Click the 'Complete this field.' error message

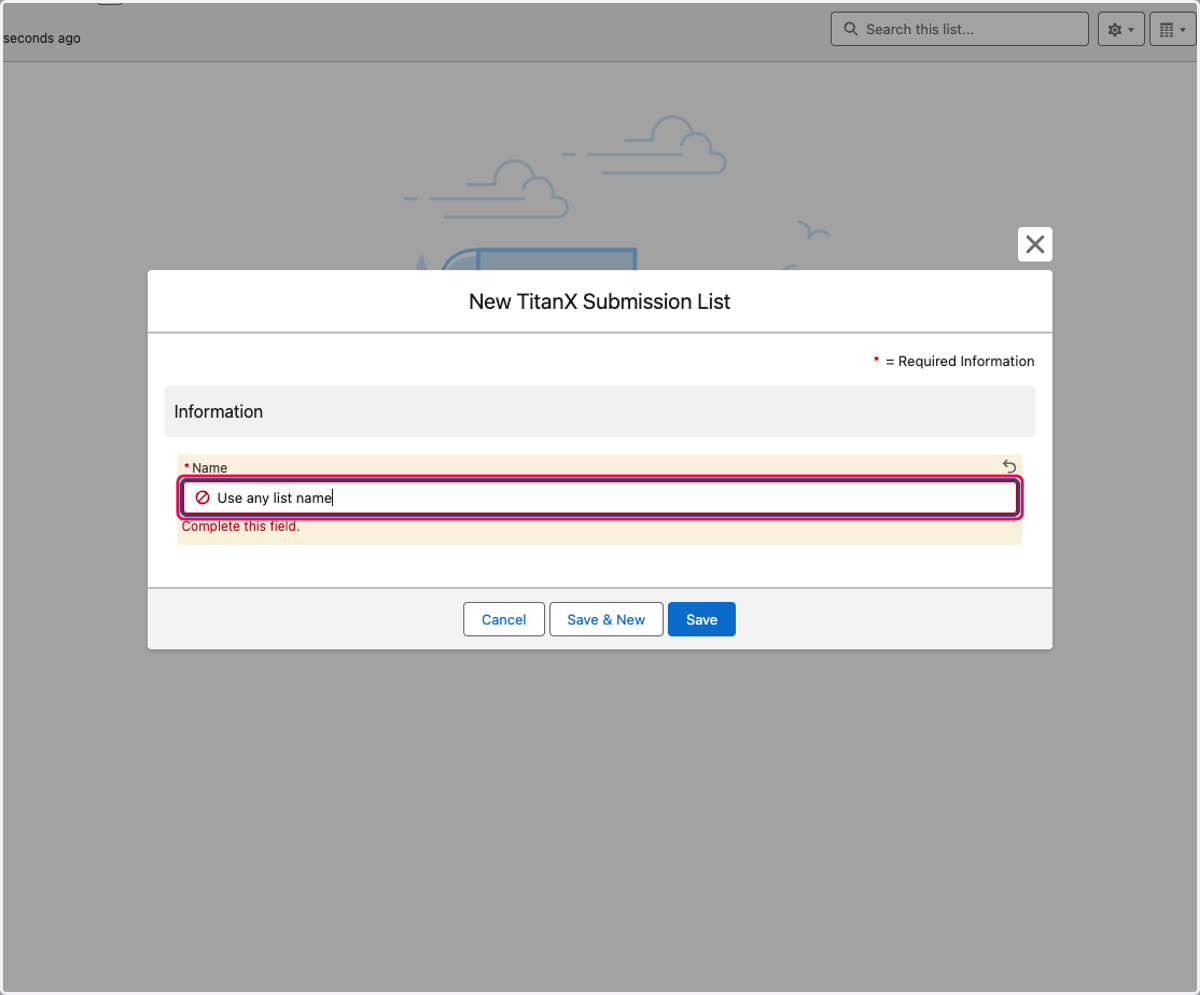[x=241, y=526]
